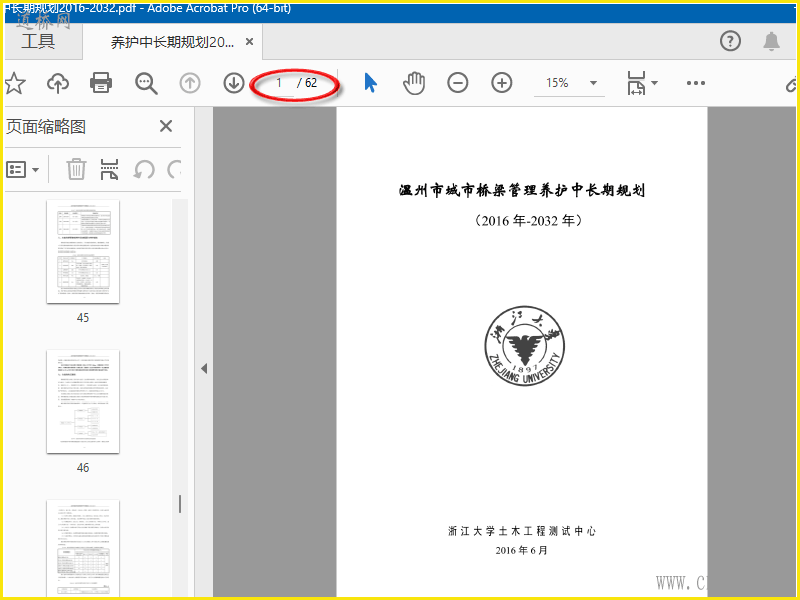
Task: Delete the selected pages with the trash icon
Action: [76, 169]
